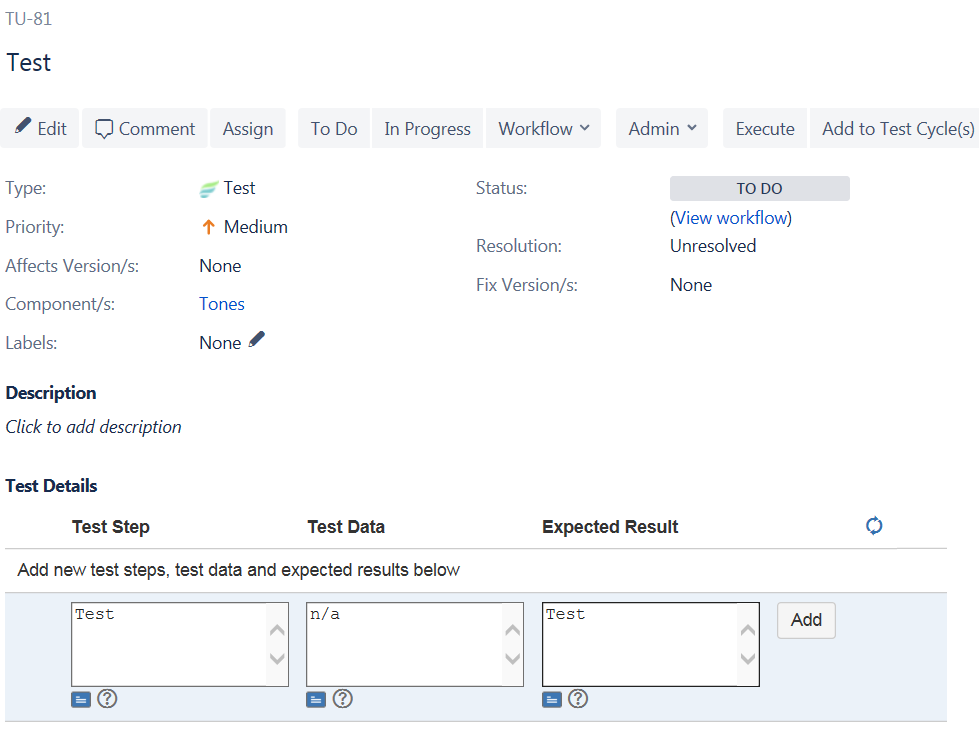Image resolution: width=979 pixels, height=733 pixels.
Task: Click the Assign button
Action: [248, 128]
